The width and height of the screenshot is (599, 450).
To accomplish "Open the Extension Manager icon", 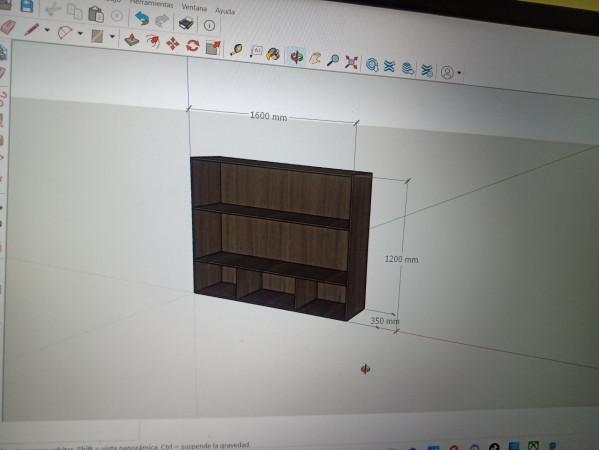I will tap(427, 71).
